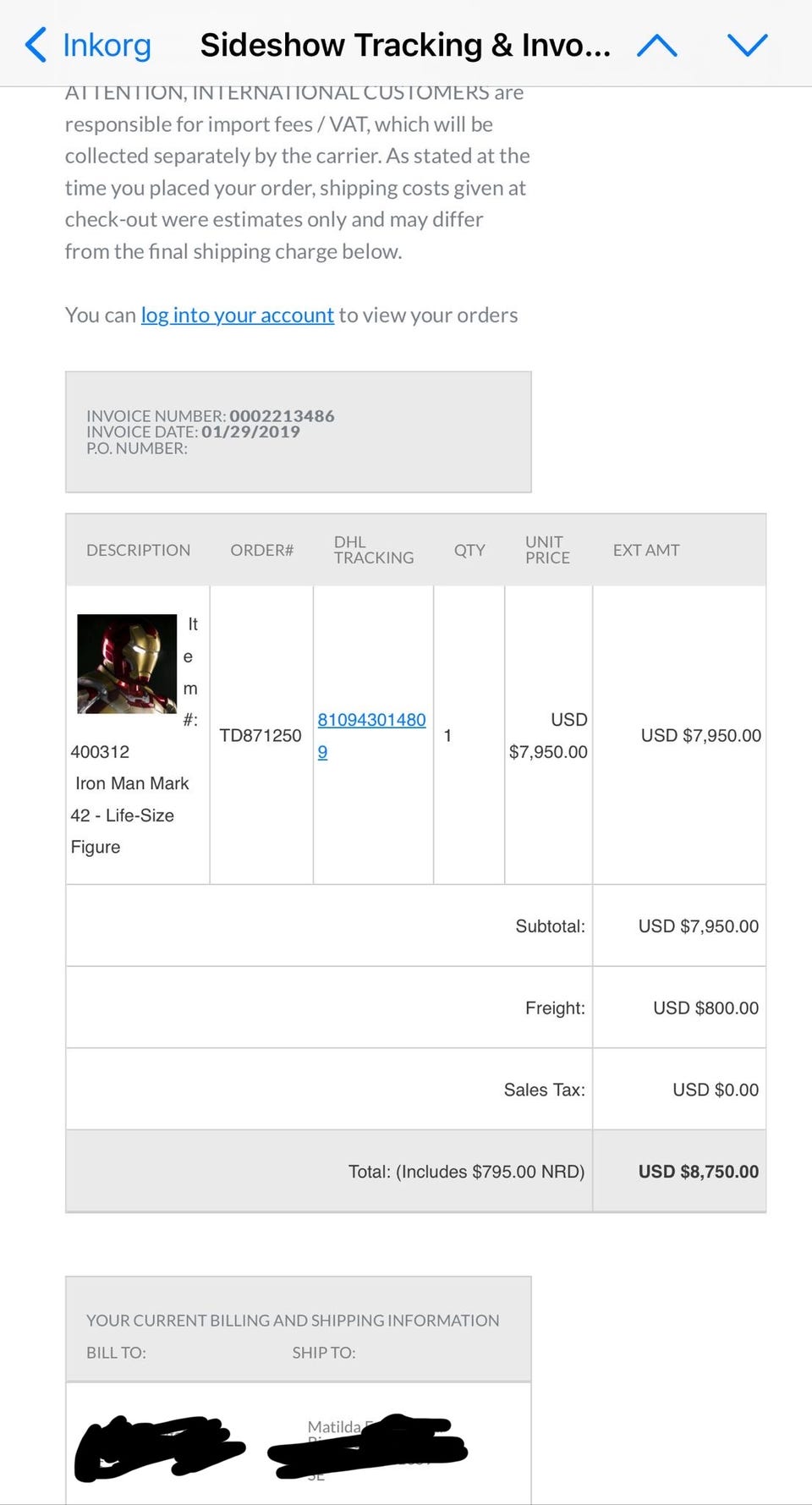Screen dimensions: 812x1505
Task: Show previous message with up arrow
Action: point(656,45)
